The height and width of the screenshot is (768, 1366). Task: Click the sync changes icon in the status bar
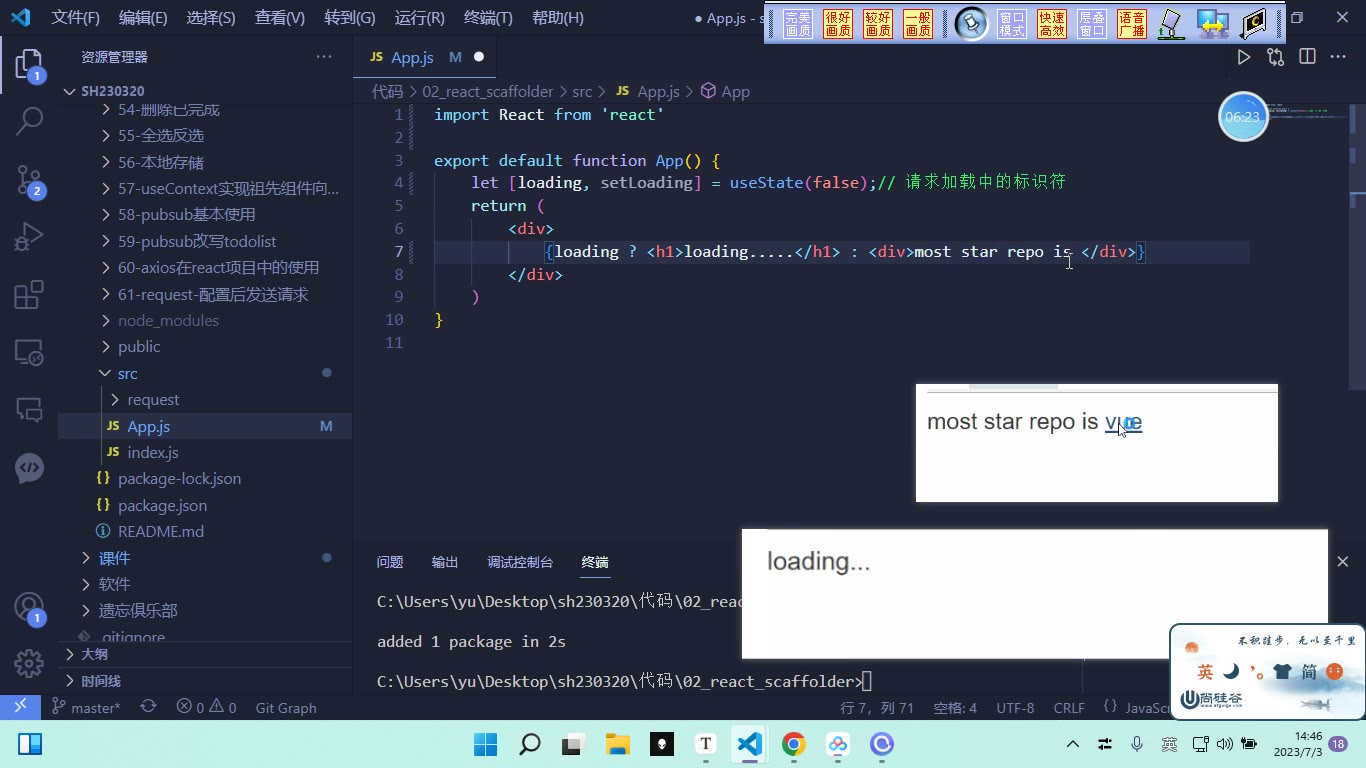[x=148, y=707]
